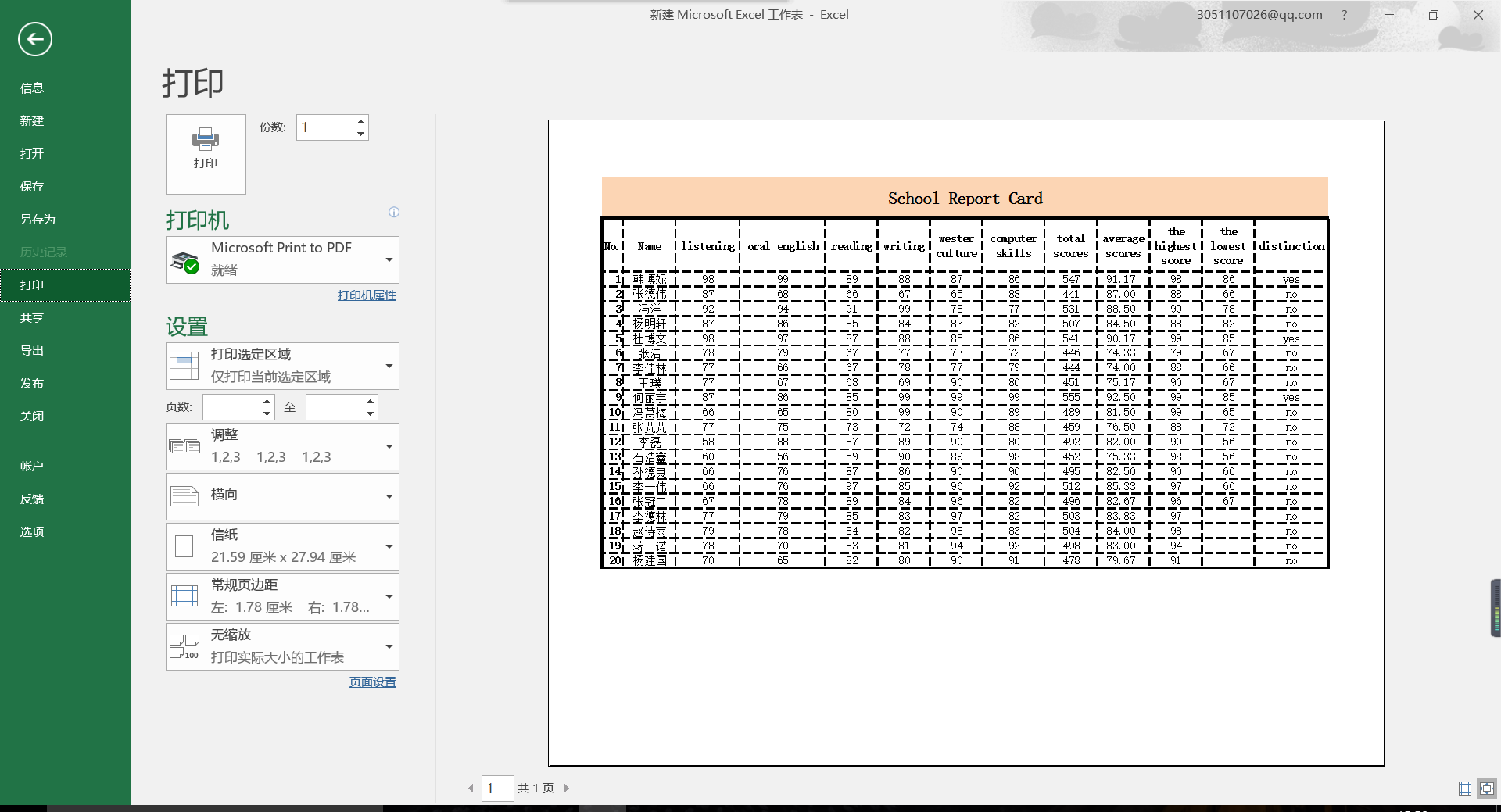Viewport: 1501px width, 812px height.
Task: Go to the next preview page arrow
Action: [567, 788]
